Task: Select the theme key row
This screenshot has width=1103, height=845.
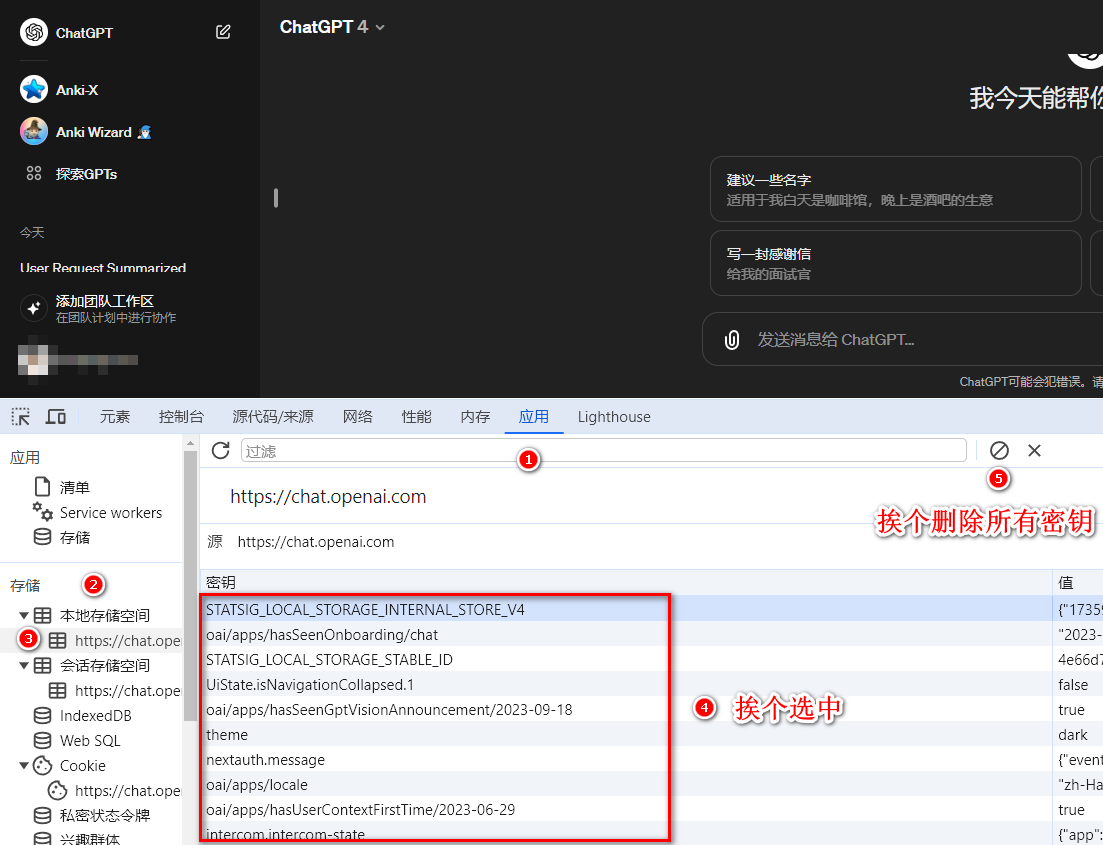Action: [626, 735]
